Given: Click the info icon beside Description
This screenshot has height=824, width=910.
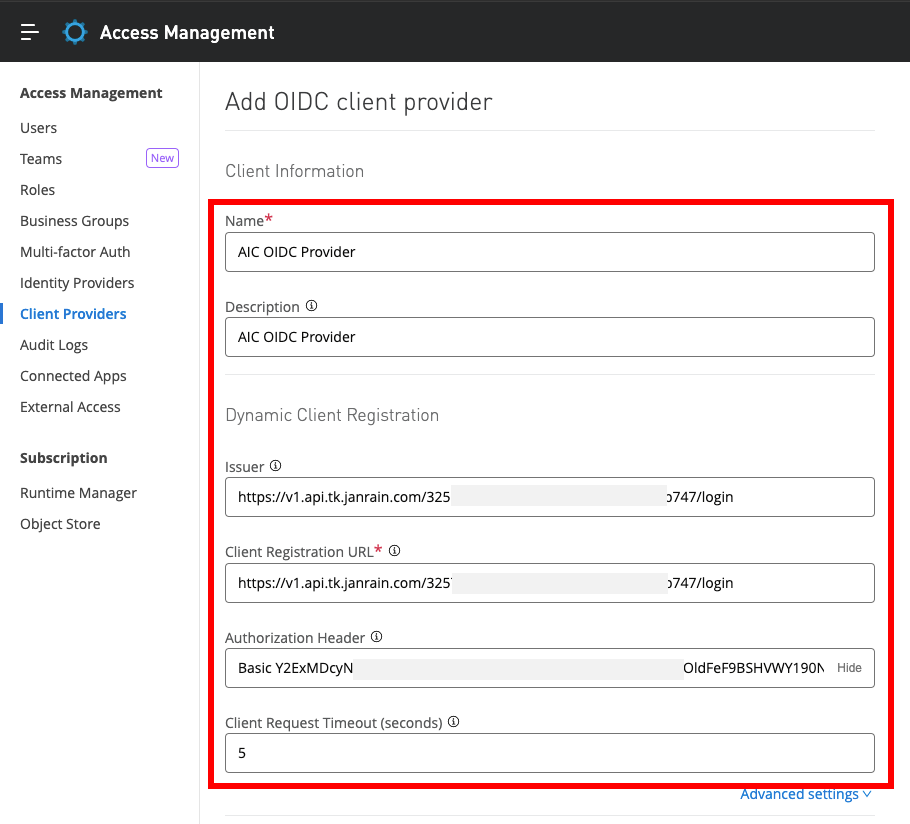Looking at the screenshot, I should [311, 306].
